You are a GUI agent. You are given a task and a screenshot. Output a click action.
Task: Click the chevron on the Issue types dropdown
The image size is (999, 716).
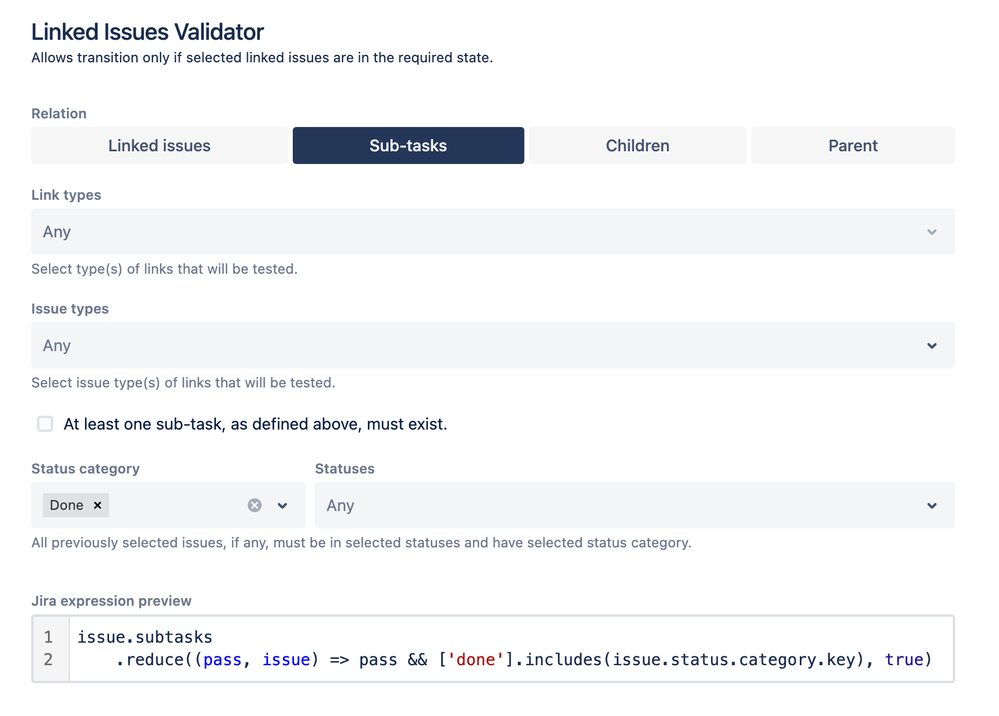click(x=932, y=345)
